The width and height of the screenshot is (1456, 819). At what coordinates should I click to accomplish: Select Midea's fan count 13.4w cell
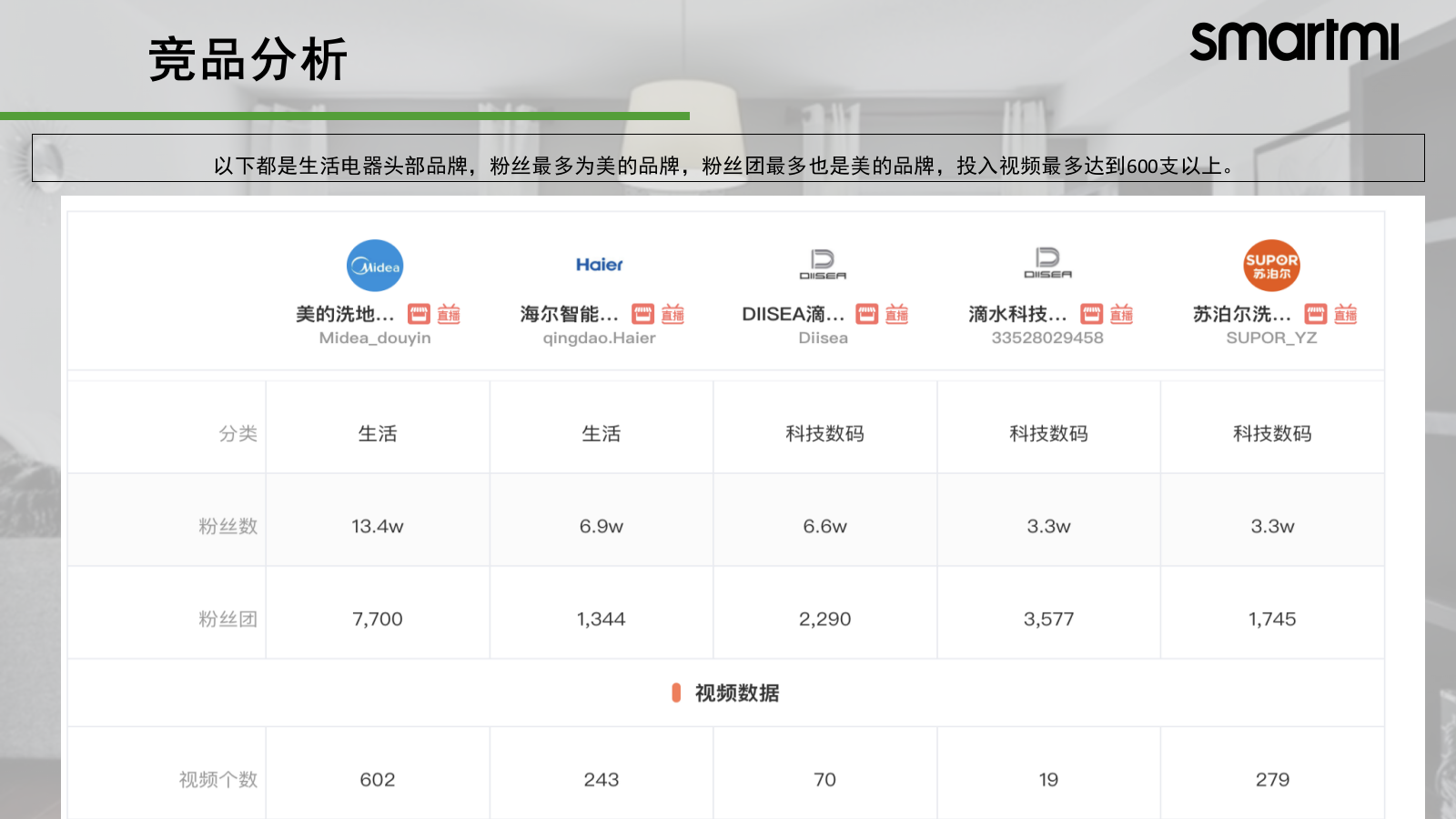377,525
